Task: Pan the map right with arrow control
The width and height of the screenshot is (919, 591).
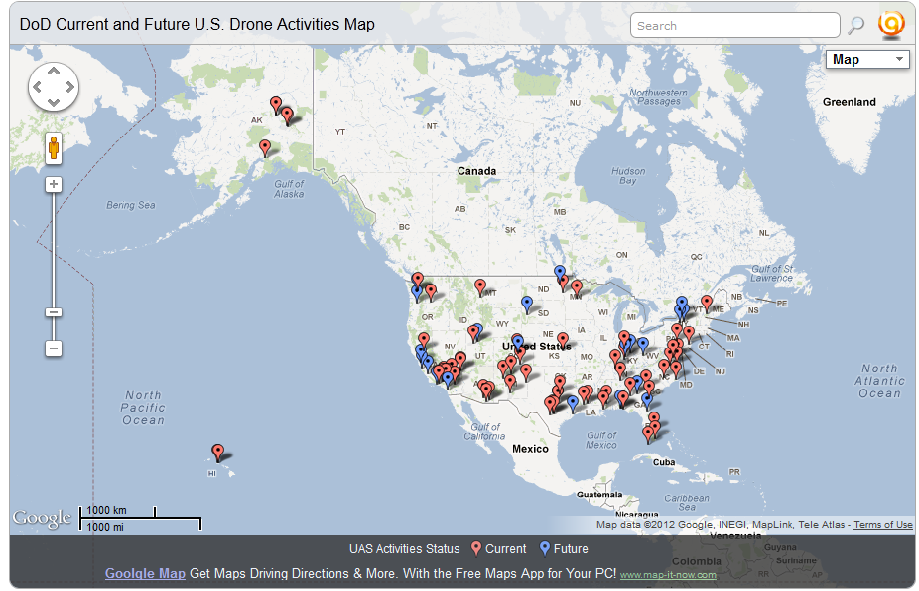Action: [x=70, y=87]
